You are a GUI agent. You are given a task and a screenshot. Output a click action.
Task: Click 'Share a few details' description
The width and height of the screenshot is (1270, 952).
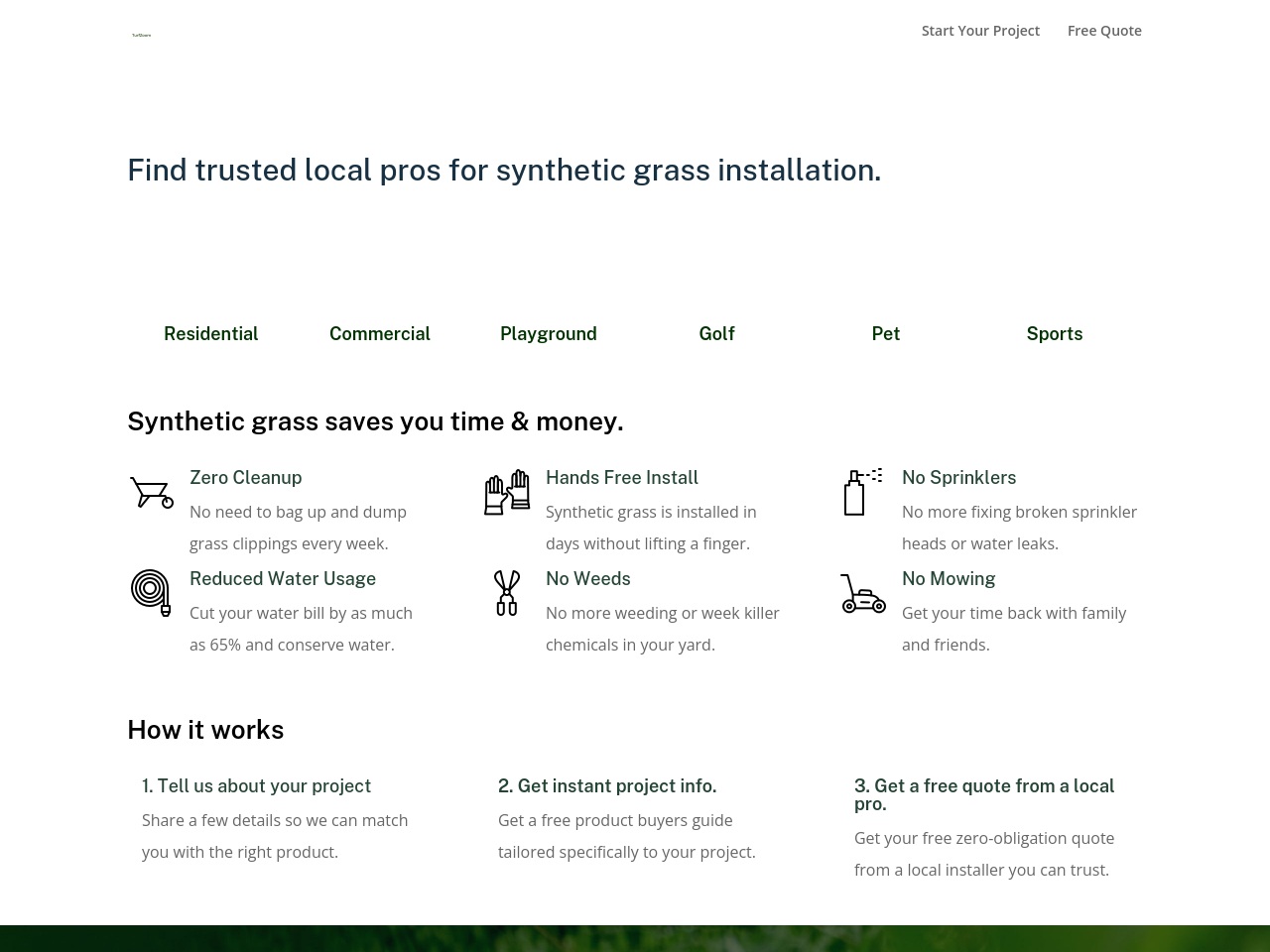click(275, 836)
